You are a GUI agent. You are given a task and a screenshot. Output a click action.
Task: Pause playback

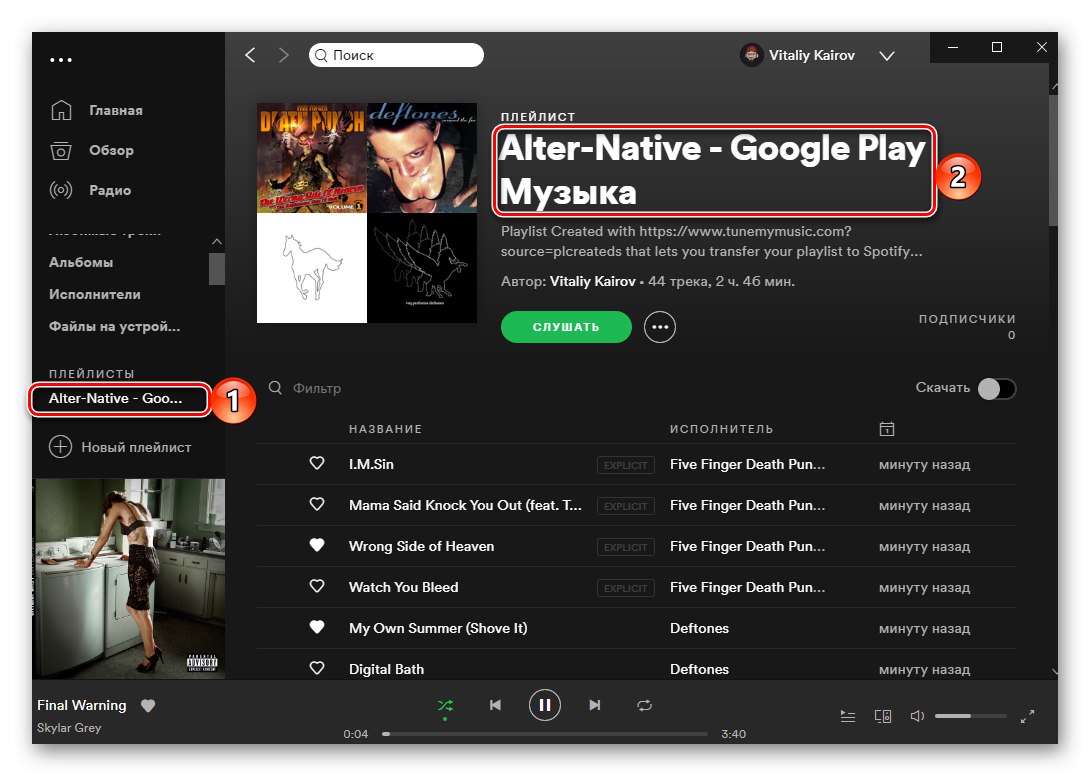click(545, 705)
